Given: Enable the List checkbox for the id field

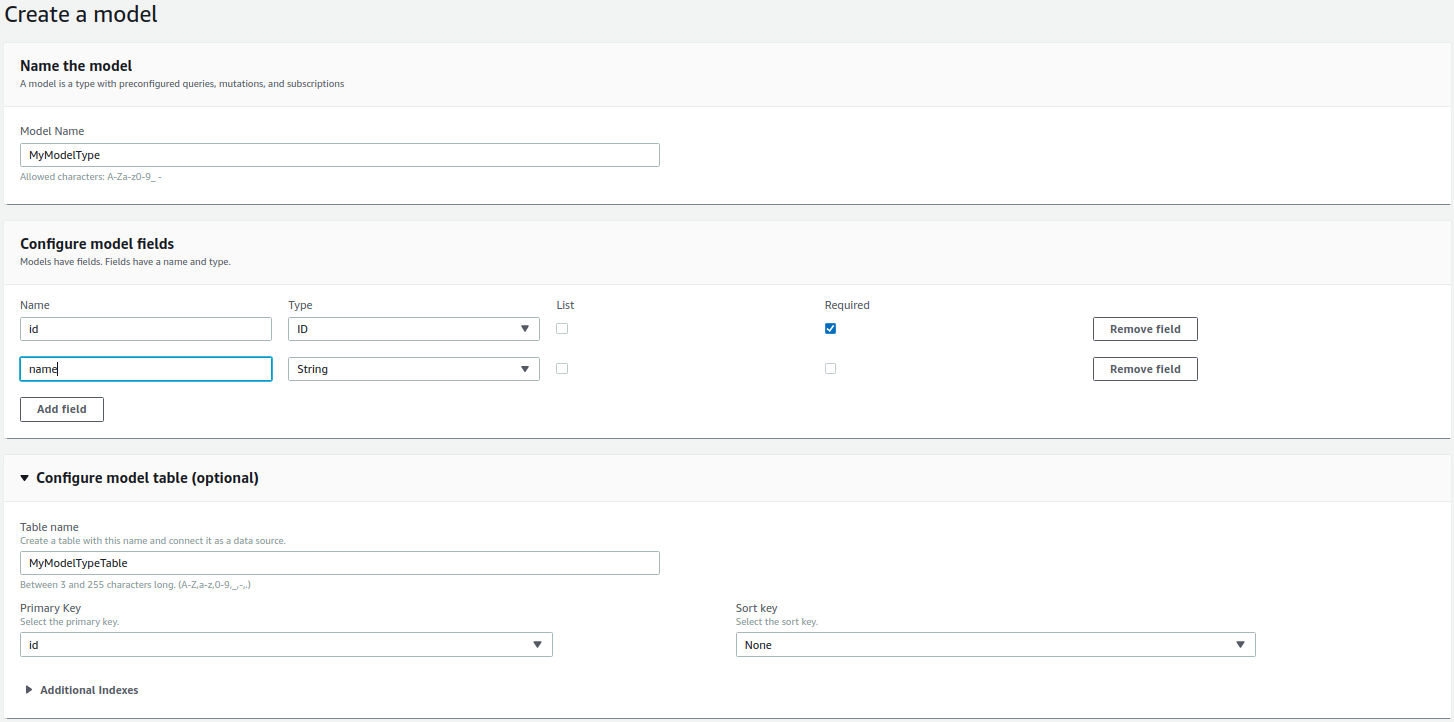Looking at the screenshot, I should 561,328.
